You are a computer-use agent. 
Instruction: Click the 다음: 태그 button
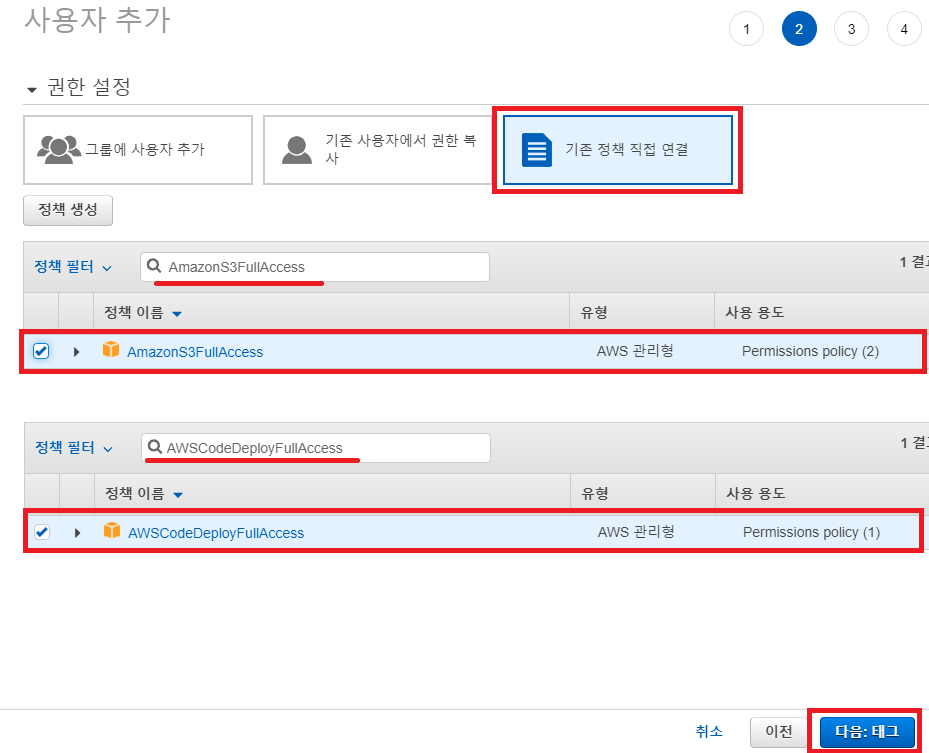coord(867,732)
